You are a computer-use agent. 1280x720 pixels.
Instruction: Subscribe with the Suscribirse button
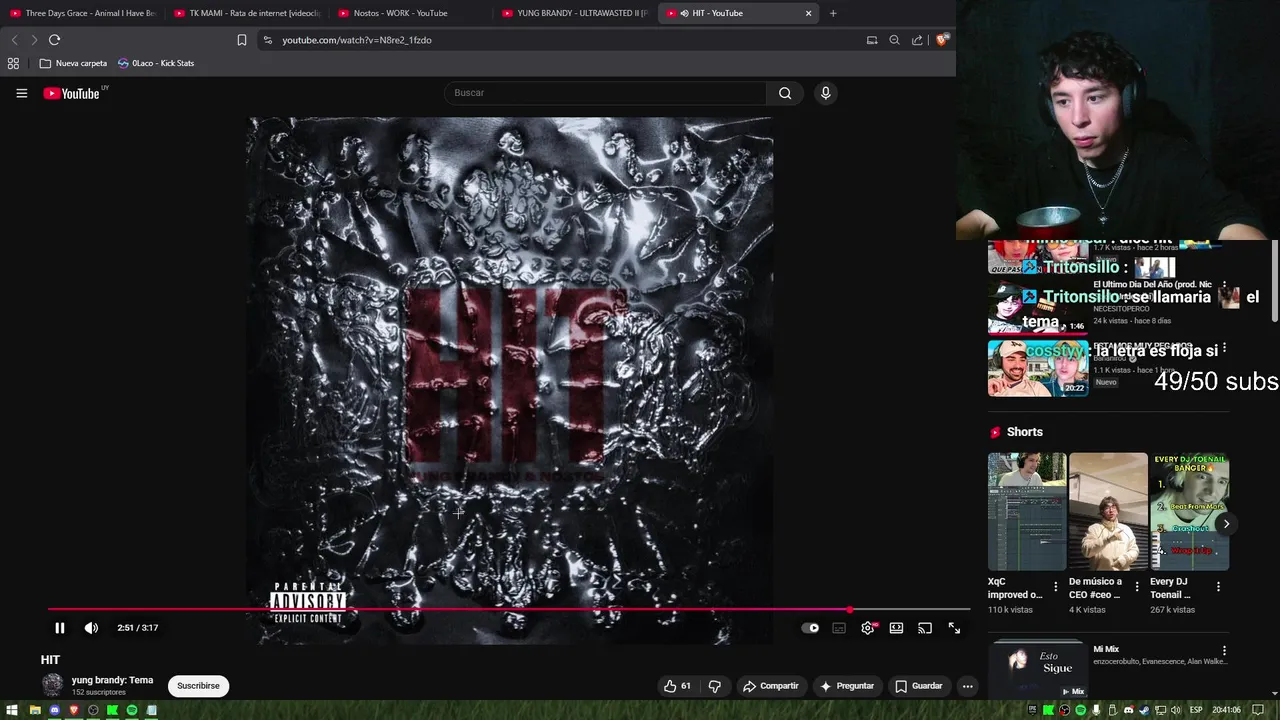tap(198, 686)
